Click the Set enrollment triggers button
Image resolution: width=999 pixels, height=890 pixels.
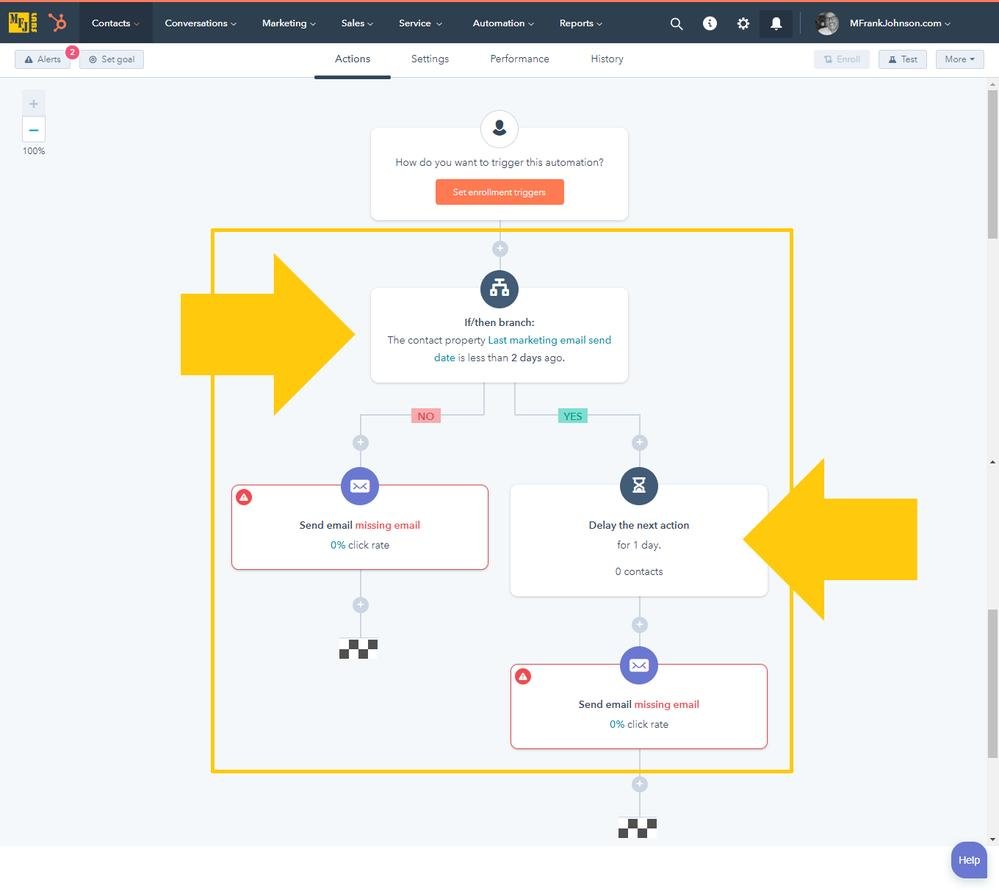click(499, 191)
